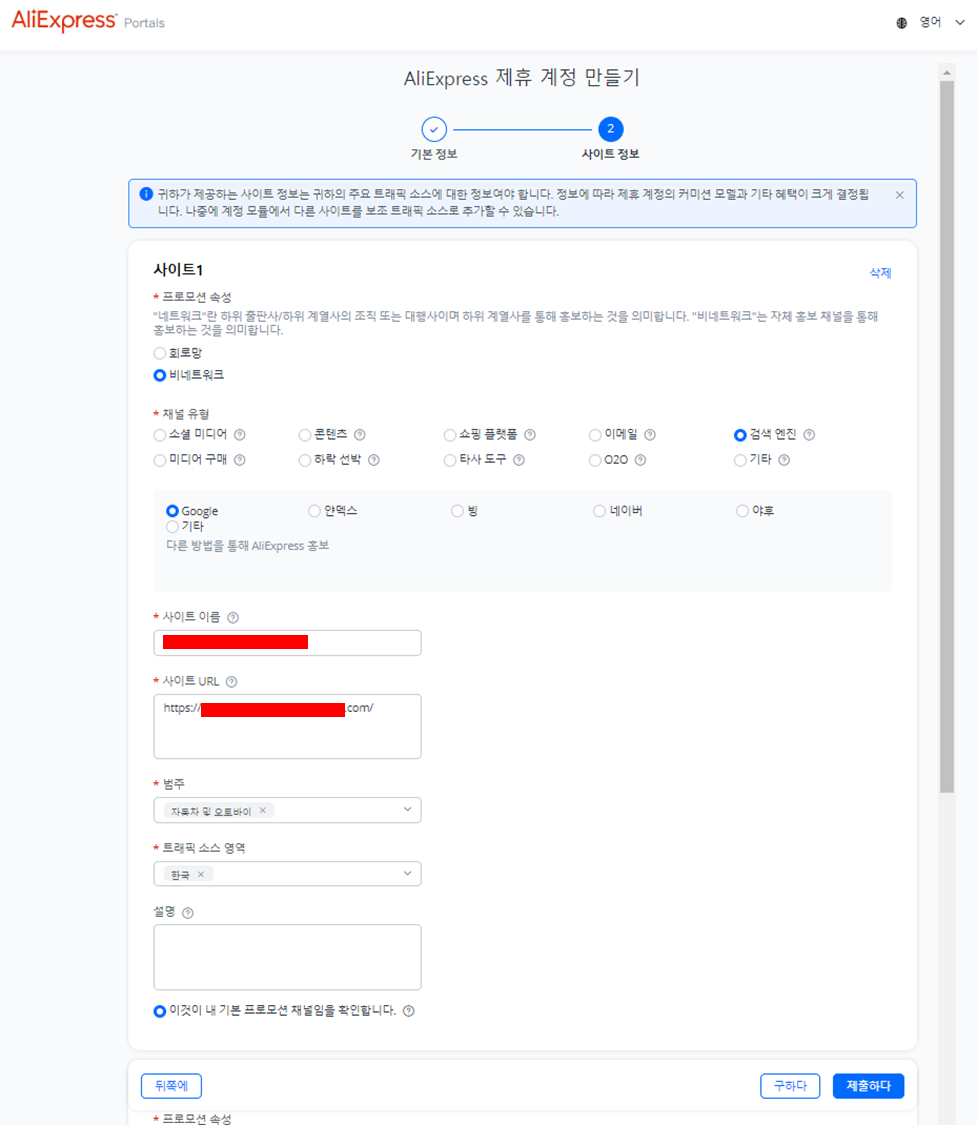Click the page vertical scrollbar
Screen dimensions: 977x1125
tap(947, 436)
